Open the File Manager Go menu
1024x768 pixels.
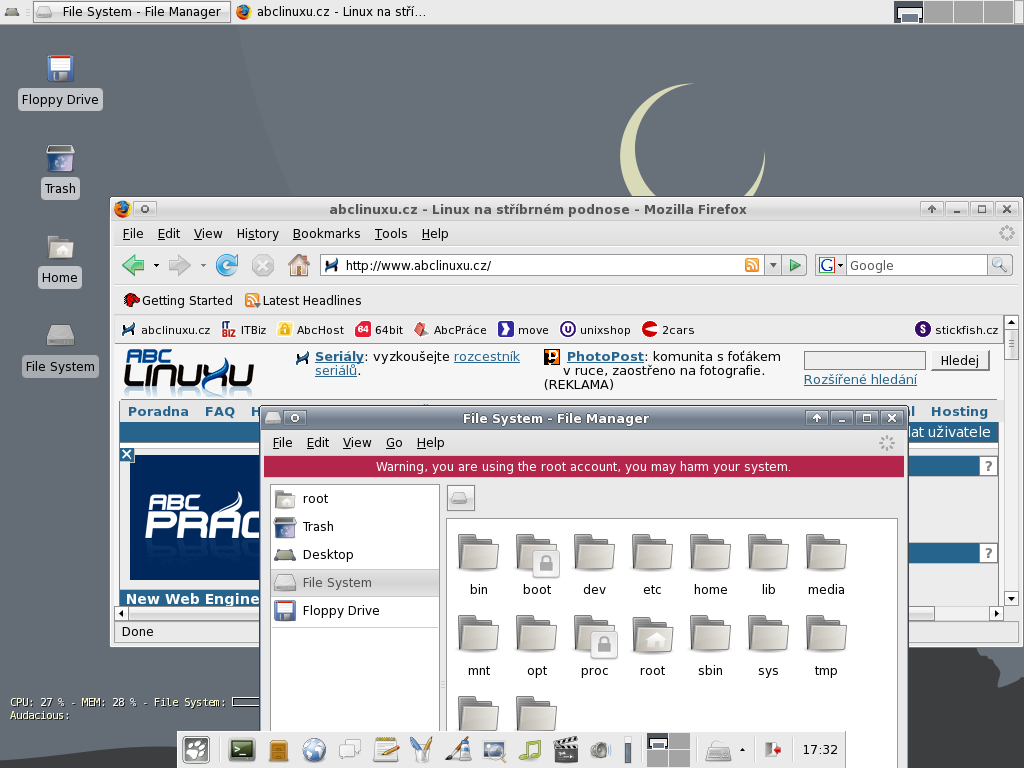394,443
